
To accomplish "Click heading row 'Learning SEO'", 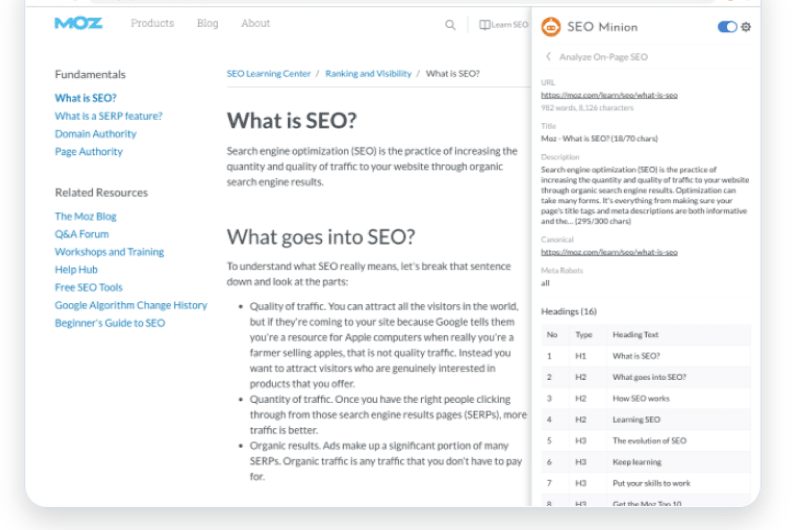I will [x=646, y=419].
